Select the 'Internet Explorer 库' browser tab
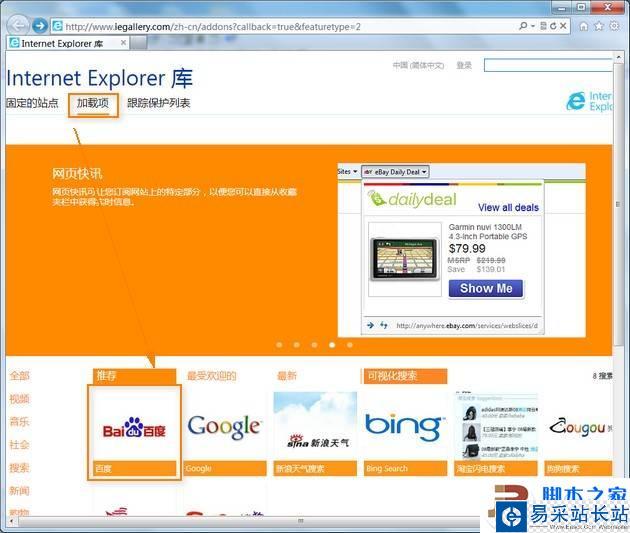630x533 pixels. click(68, 43)
